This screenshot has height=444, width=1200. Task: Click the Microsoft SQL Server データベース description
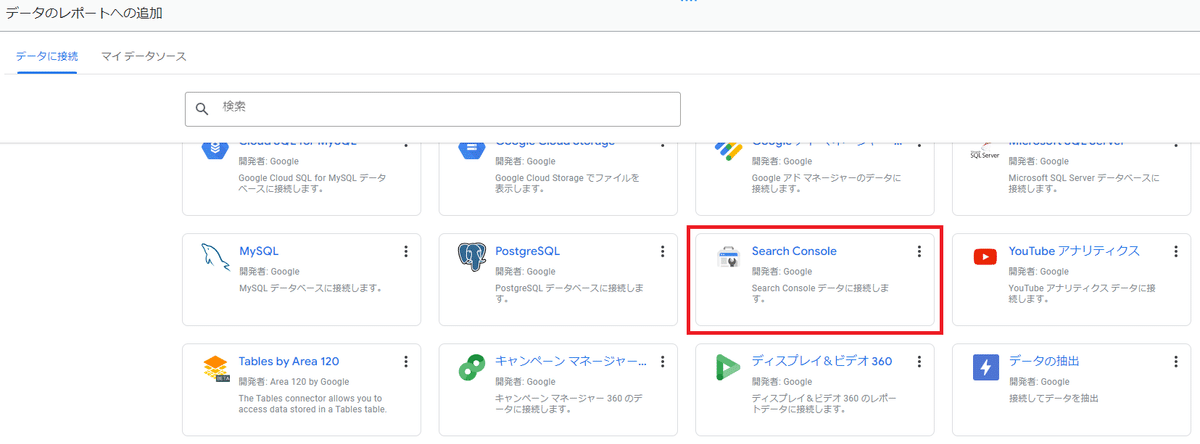1084,183
